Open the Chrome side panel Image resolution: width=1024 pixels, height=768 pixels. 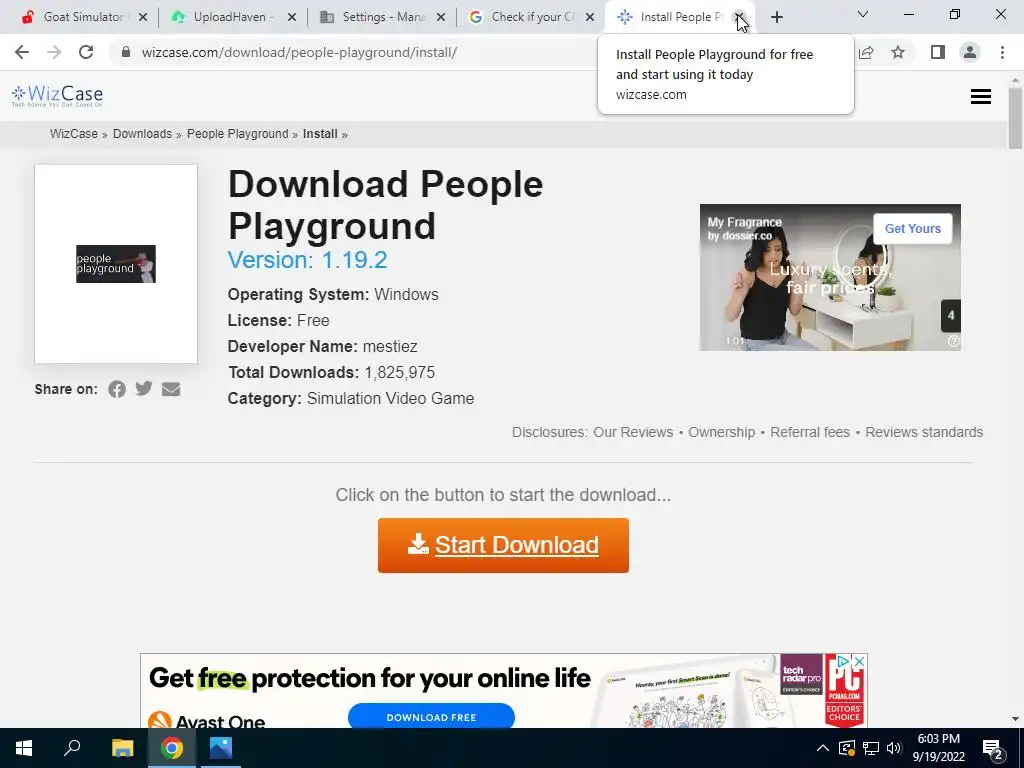pos(938,52)
